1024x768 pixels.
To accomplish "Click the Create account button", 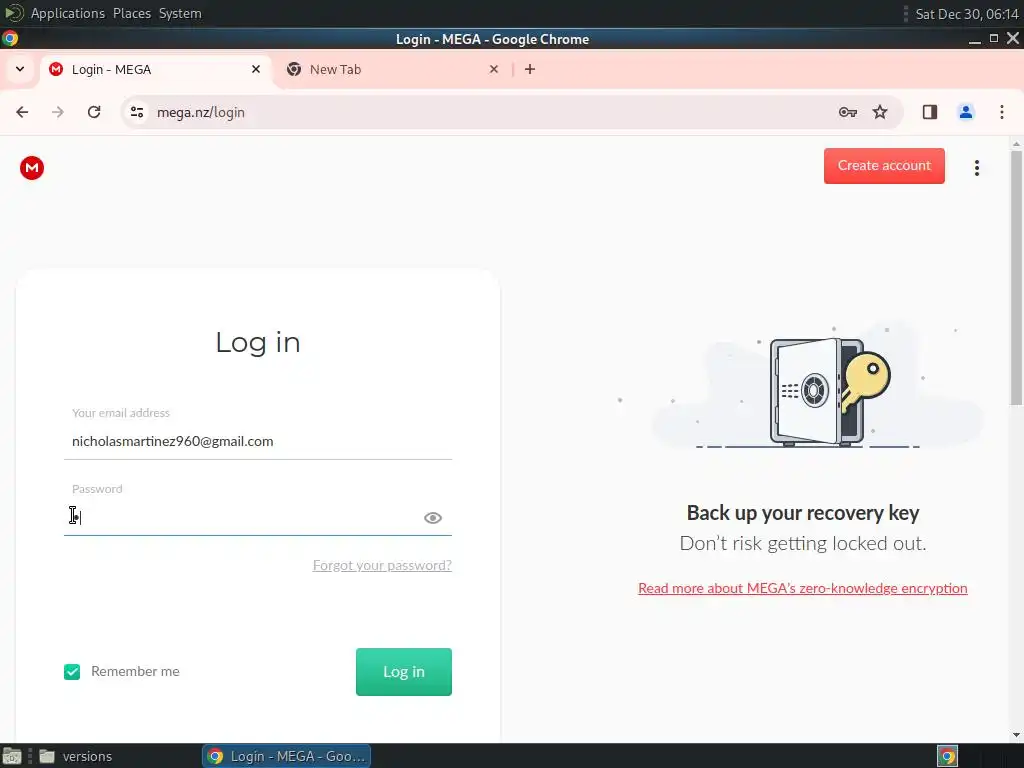I will click(x=884, y=166).
